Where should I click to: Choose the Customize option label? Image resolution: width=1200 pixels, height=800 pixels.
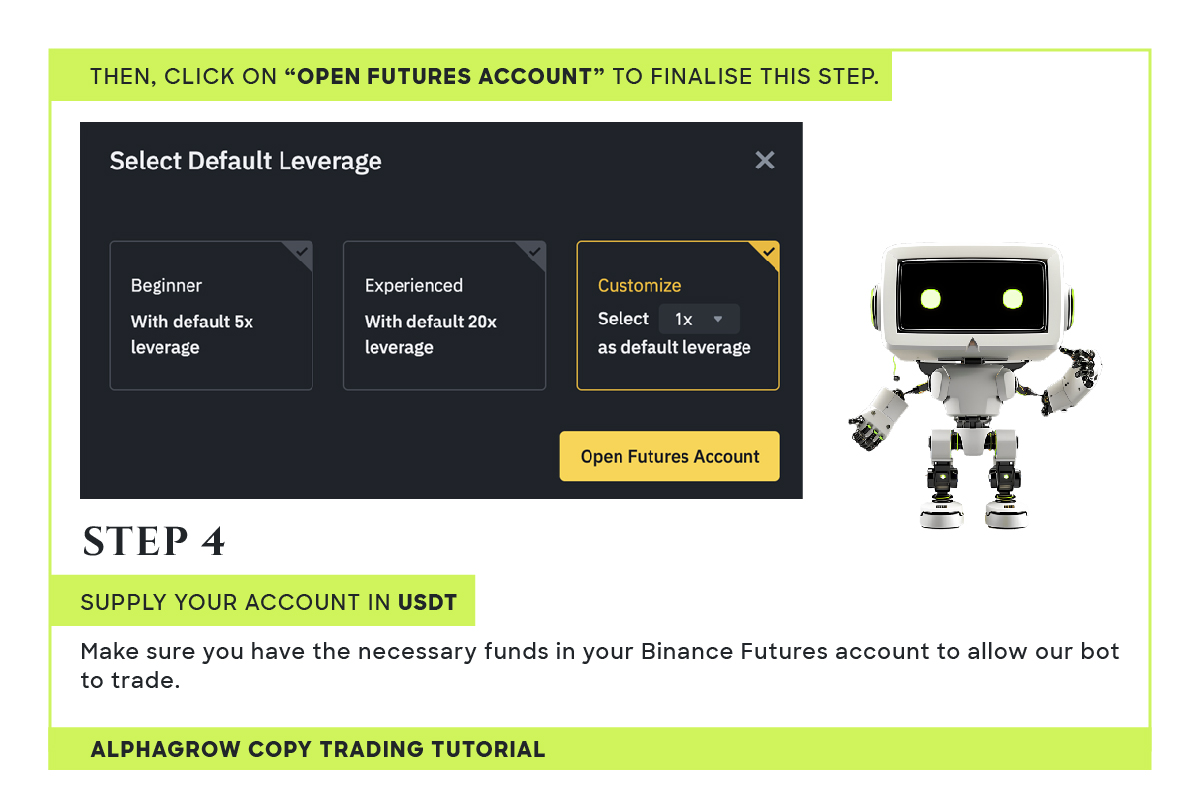point(639,286)
